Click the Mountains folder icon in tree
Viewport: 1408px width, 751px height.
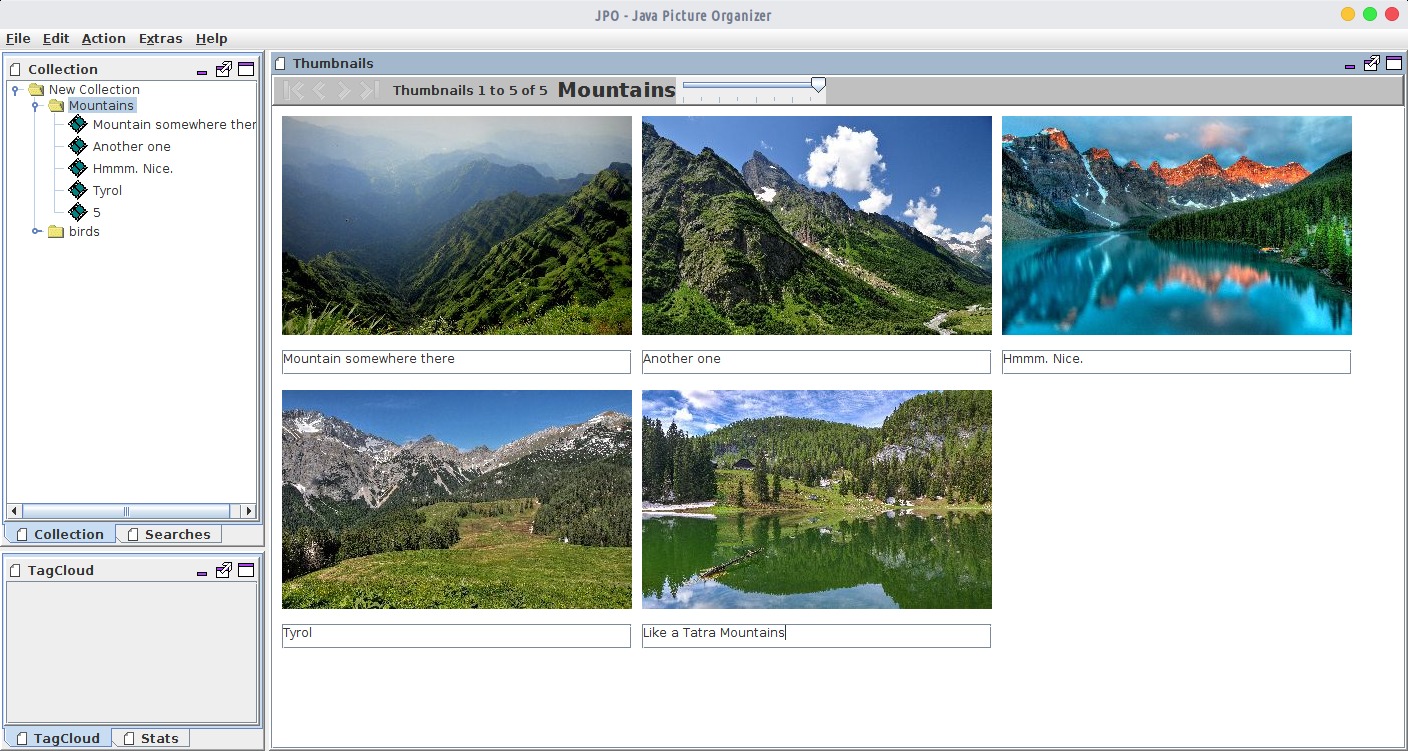coord(56,105)
